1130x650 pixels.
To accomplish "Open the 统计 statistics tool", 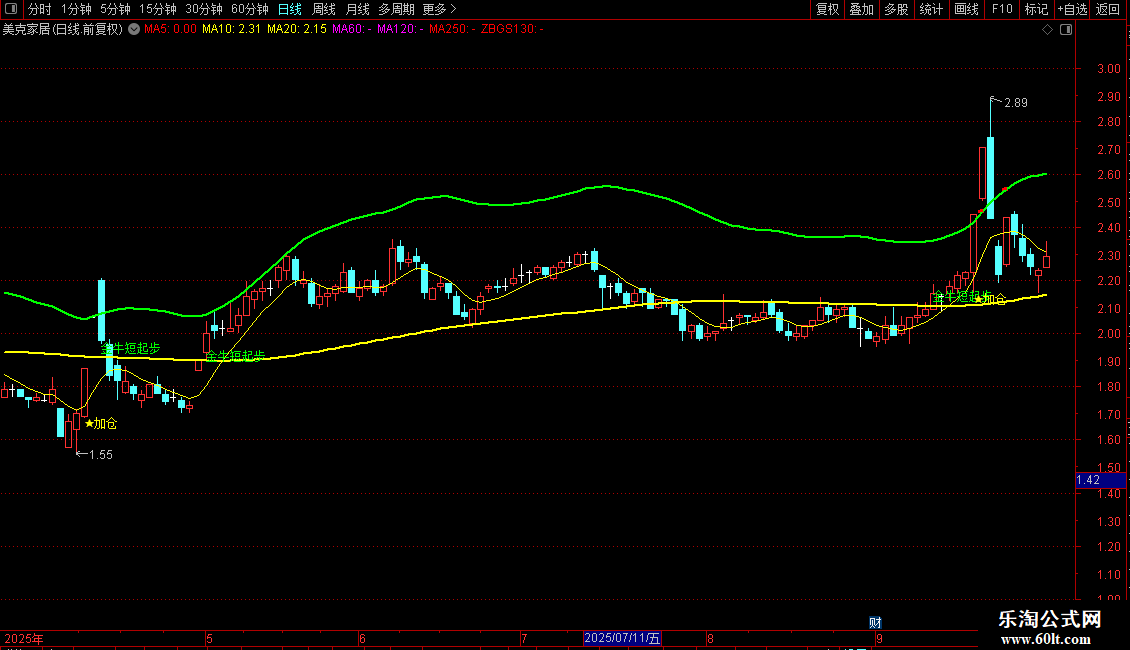I will (x=931, y=9).
